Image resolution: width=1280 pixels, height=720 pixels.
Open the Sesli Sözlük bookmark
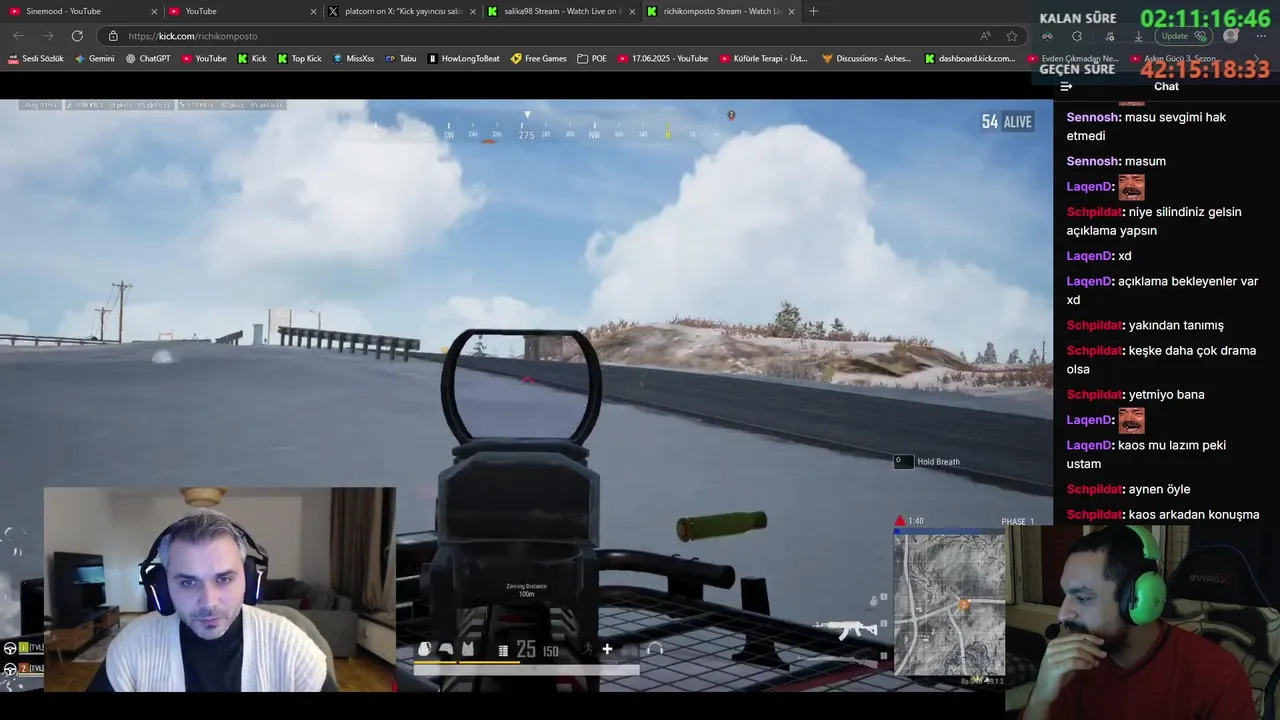tap(36, 59)
